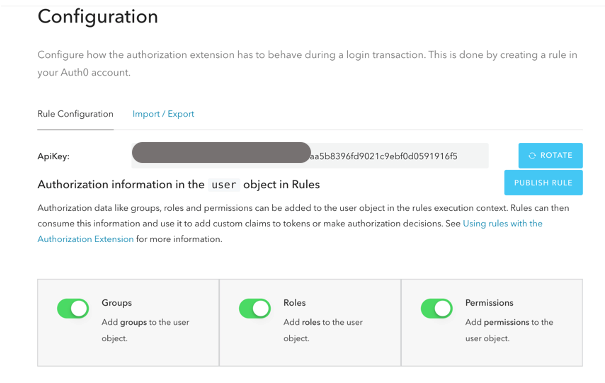Click 'Add permissions to the user object' description

pyautogui.click(x=509, y=330)
